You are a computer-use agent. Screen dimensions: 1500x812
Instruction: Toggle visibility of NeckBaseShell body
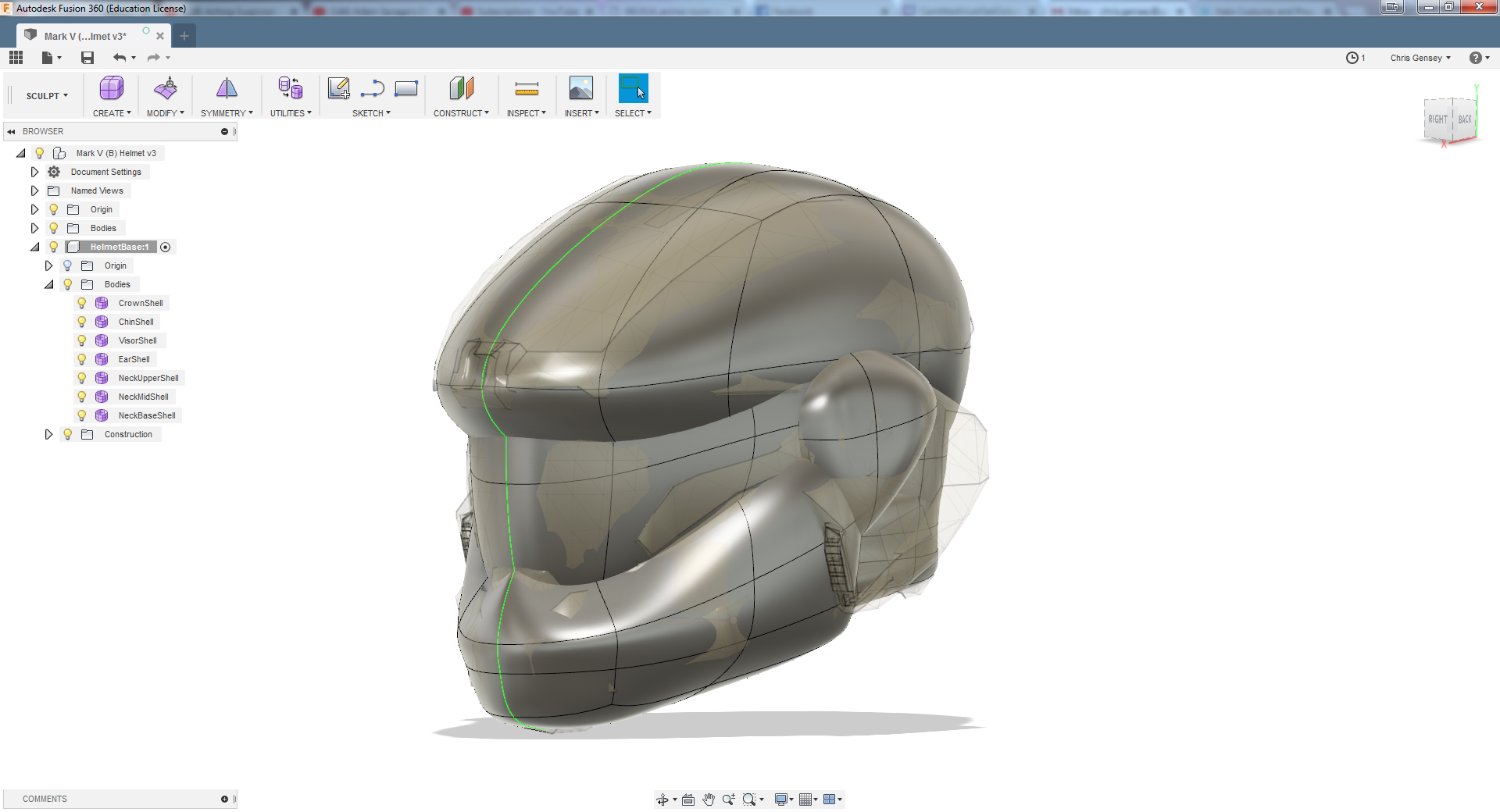(x=82, y=415)
